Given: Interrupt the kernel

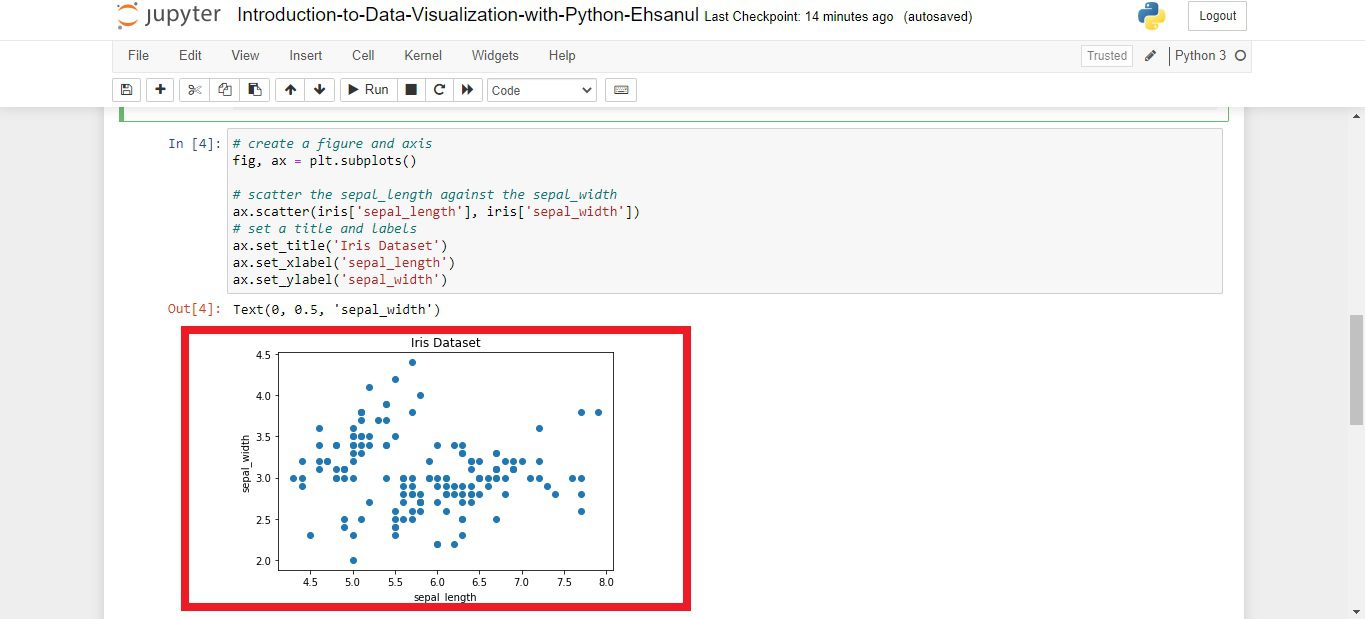Looking at the screenshot, I should [x=411, y=89].
